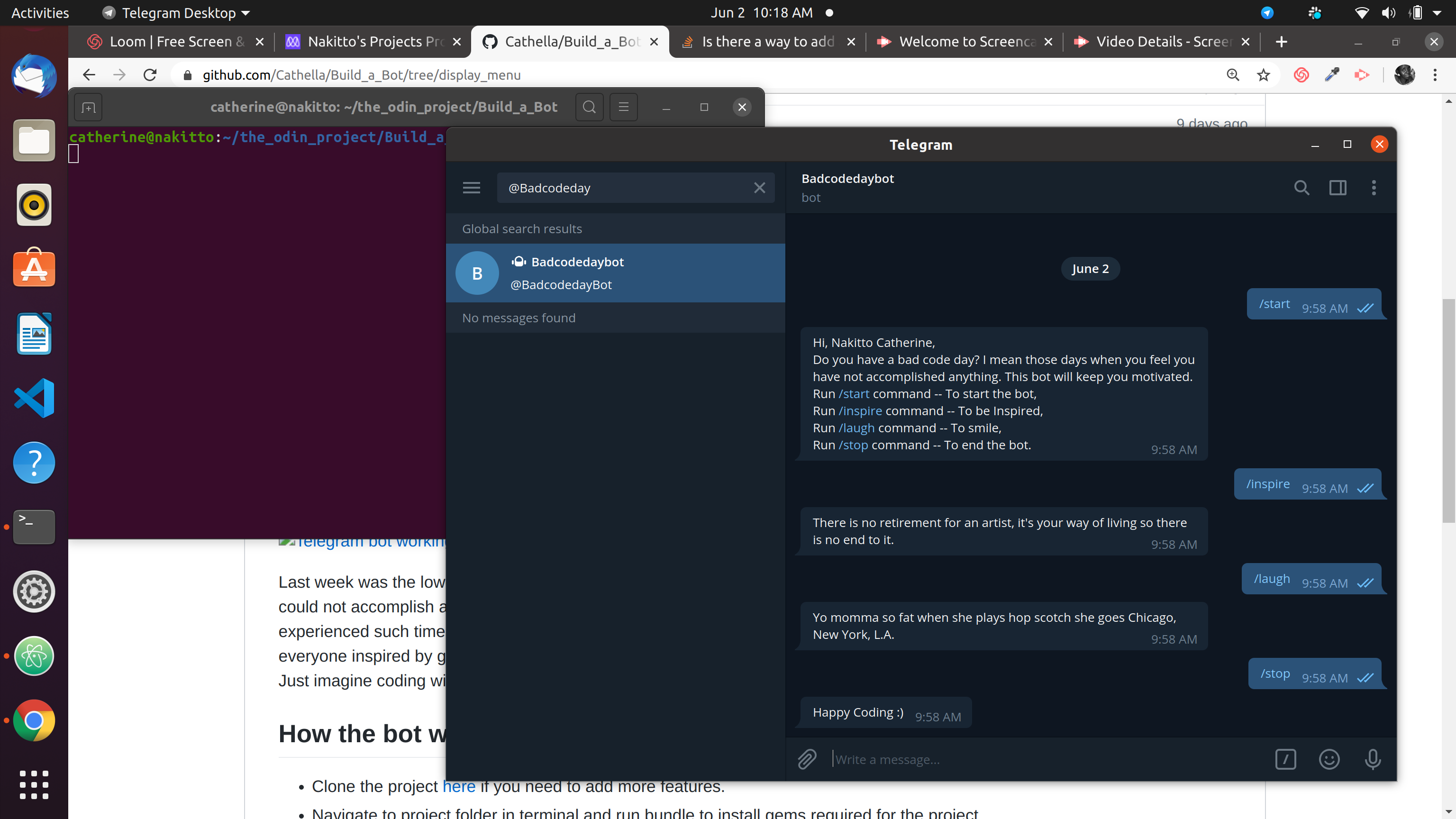Click the 'here' link in the GitHub README

tap(458, 787)
